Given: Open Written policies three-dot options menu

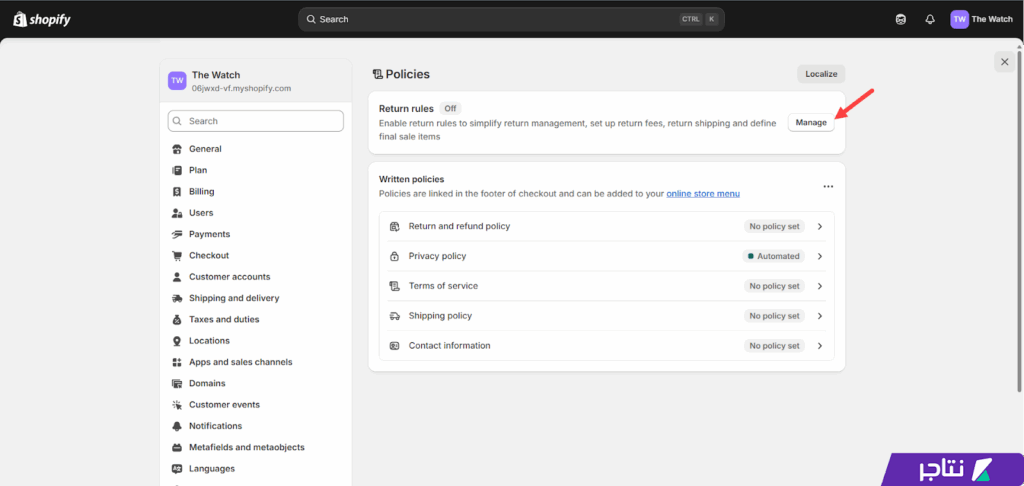Looking at the screenshot, I should (828, 186).
